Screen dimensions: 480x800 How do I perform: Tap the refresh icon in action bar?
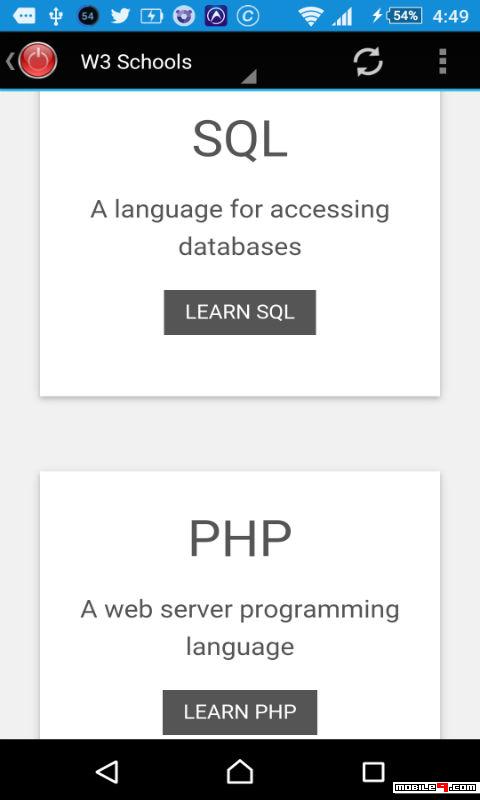[368, 62]
